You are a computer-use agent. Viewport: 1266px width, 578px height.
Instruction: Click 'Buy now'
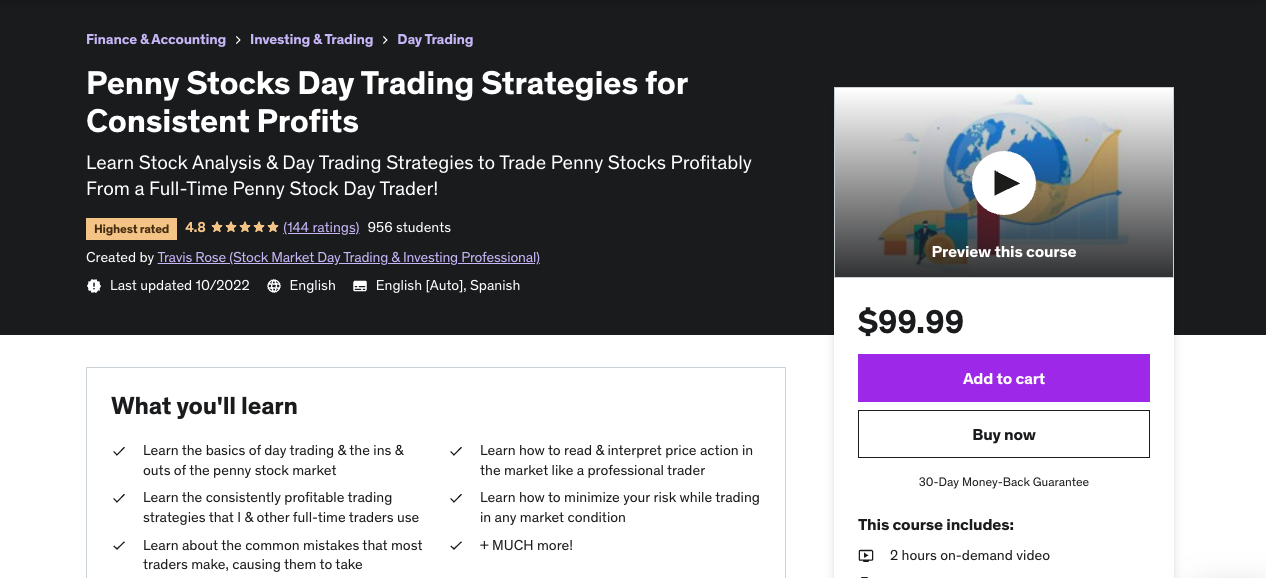[1003, 434]
